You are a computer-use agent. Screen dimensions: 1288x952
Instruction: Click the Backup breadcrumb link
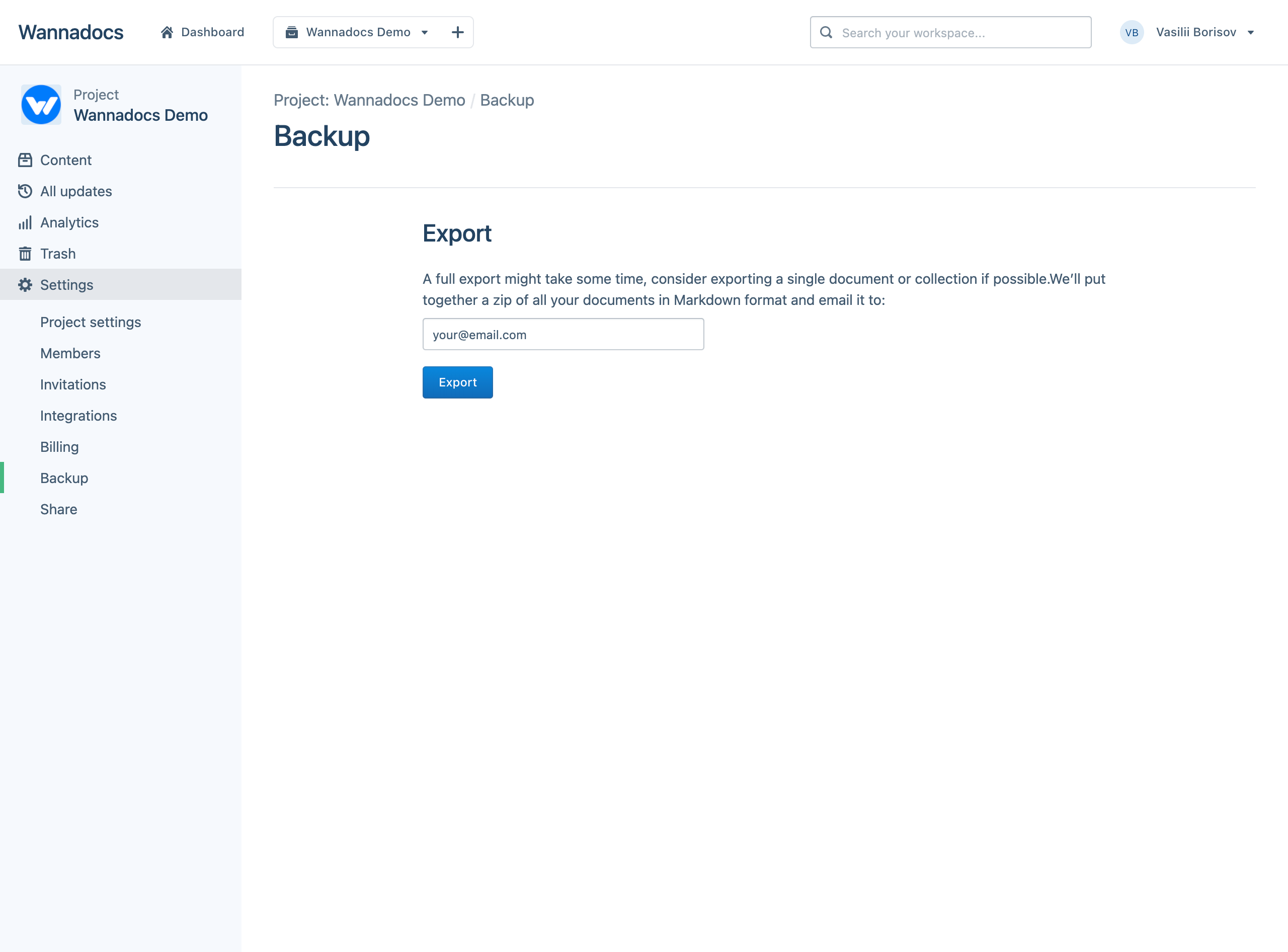tap(507, 100)
